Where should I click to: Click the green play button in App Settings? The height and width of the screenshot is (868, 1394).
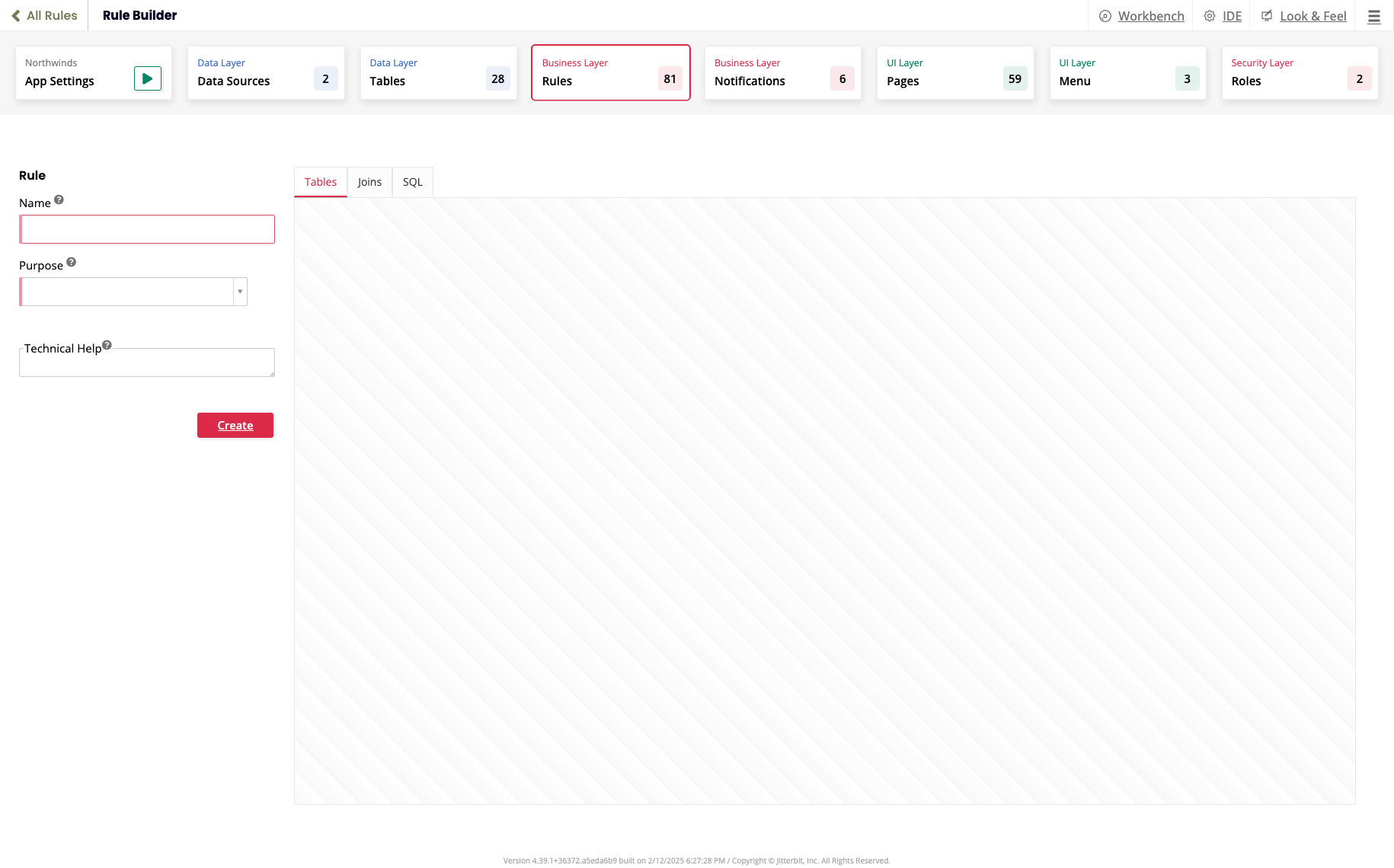click(147, 78)
